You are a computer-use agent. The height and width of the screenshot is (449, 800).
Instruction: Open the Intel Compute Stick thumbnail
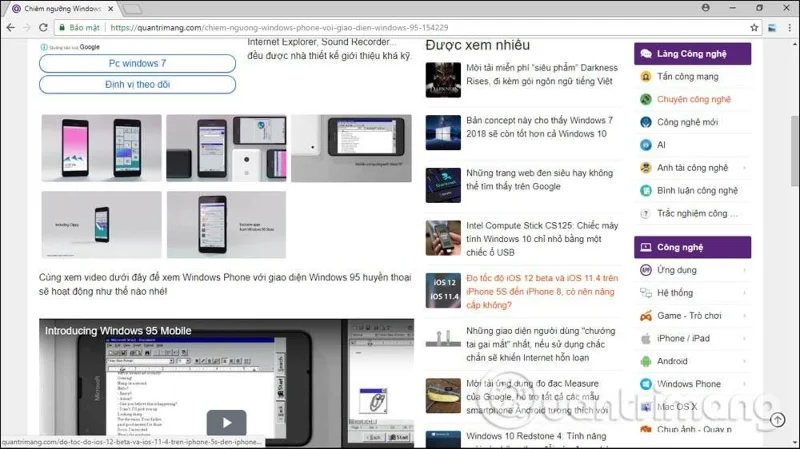coord(443,238)
